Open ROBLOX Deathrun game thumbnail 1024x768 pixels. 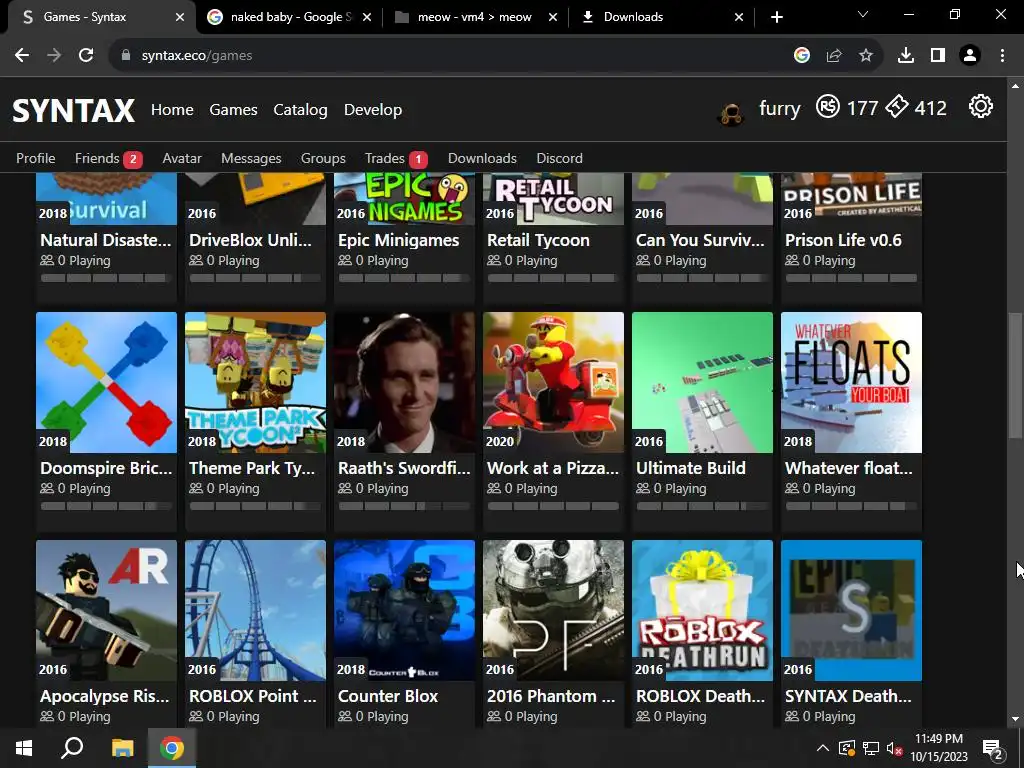pos(702,610)
